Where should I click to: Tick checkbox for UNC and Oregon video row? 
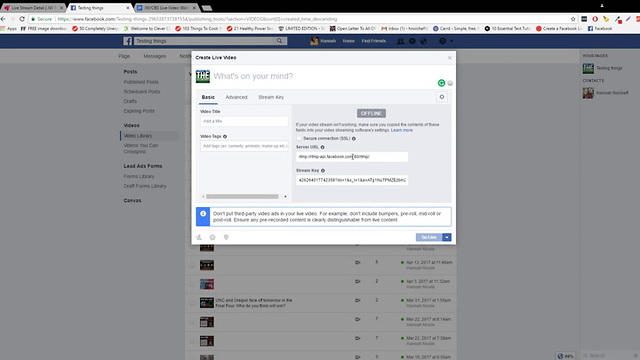tap(192, 303)
